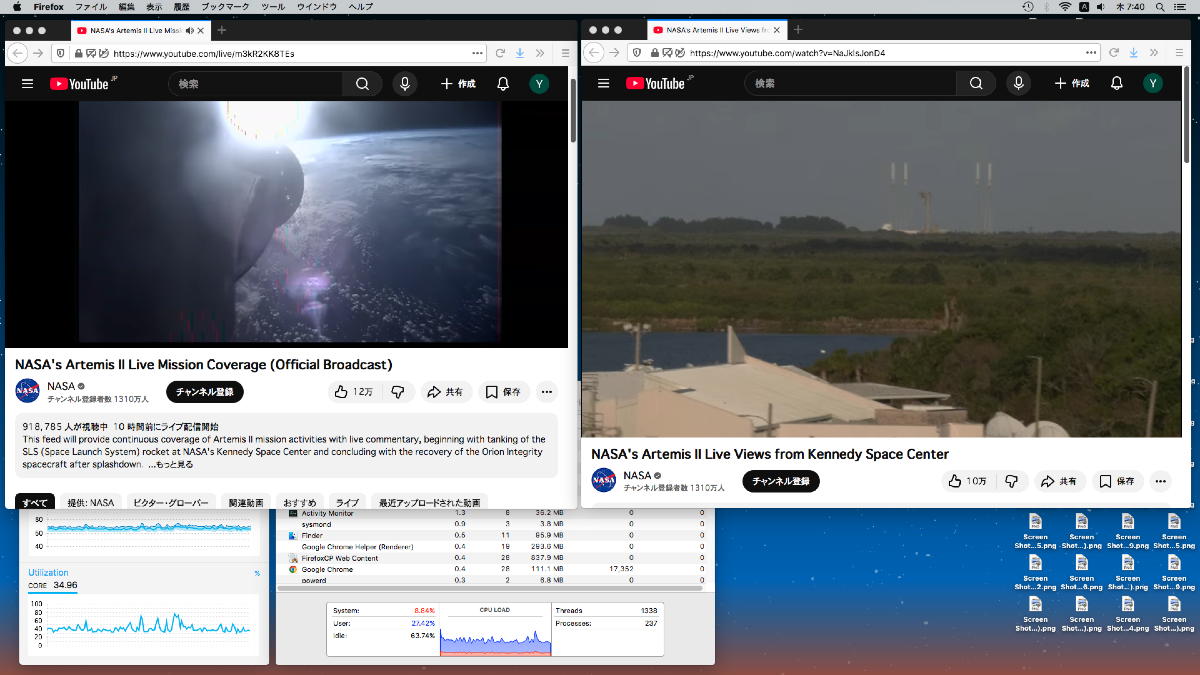Expand description with …もっと見る link
Viewport: 1200px width, 675px height.
[171, 465]
